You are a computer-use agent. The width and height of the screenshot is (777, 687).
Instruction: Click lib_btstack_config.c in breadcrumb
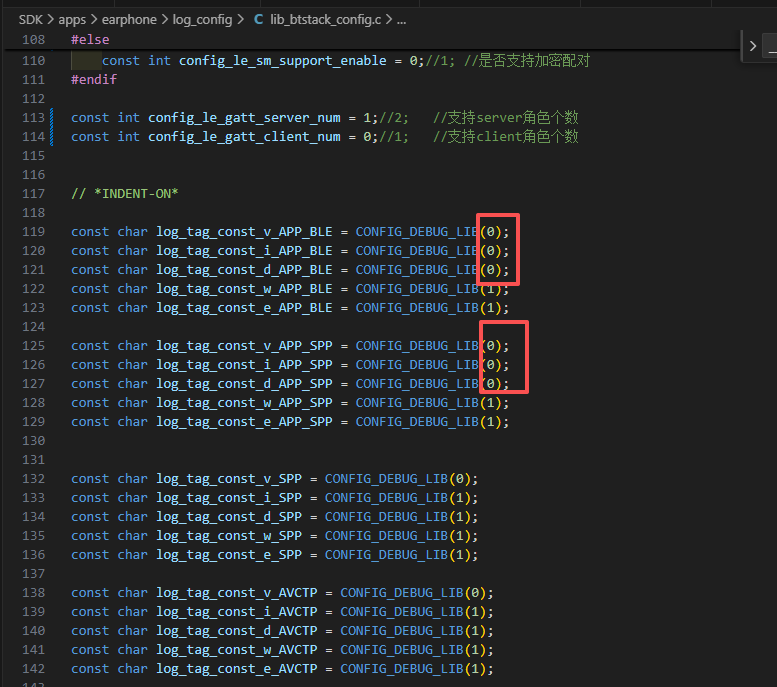pos(326,20)
